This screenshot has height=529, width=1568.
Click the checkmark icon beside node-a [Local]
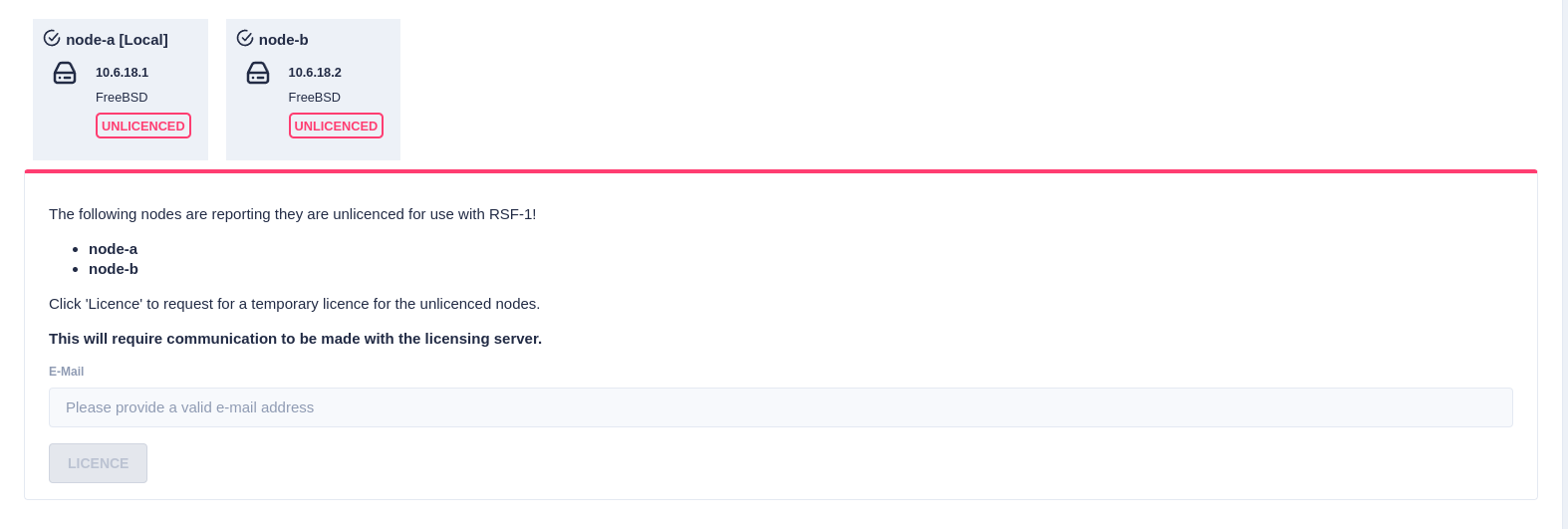52,39
